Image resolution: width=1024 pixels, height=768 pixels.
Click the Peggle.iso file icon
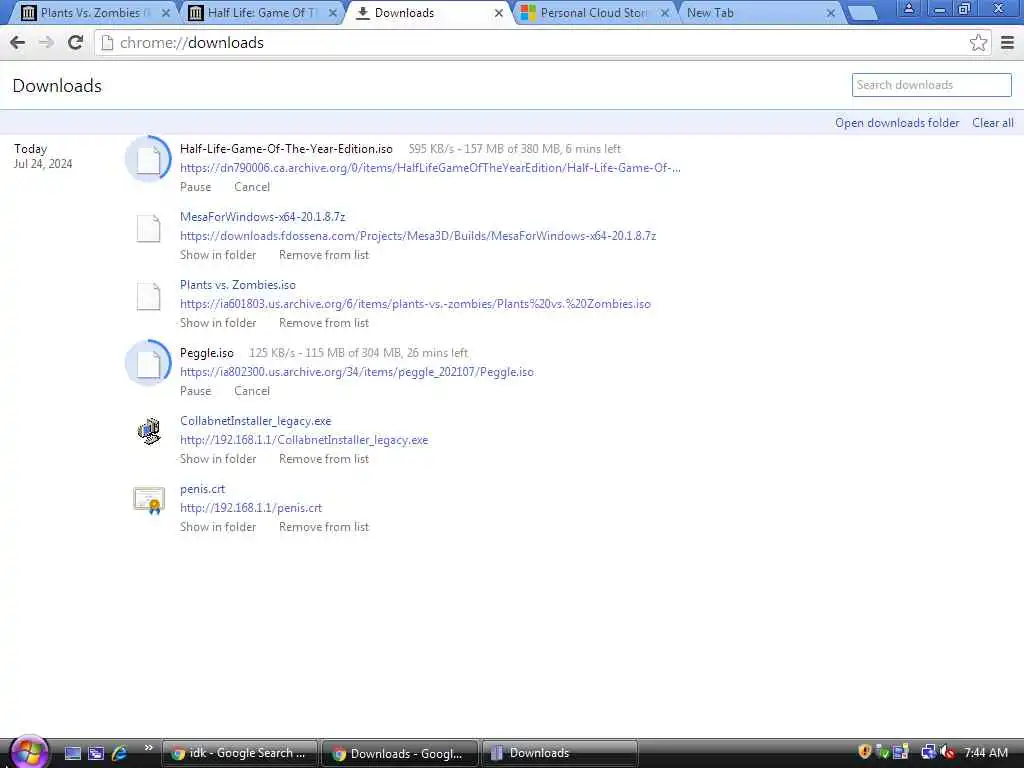[148, 363]
